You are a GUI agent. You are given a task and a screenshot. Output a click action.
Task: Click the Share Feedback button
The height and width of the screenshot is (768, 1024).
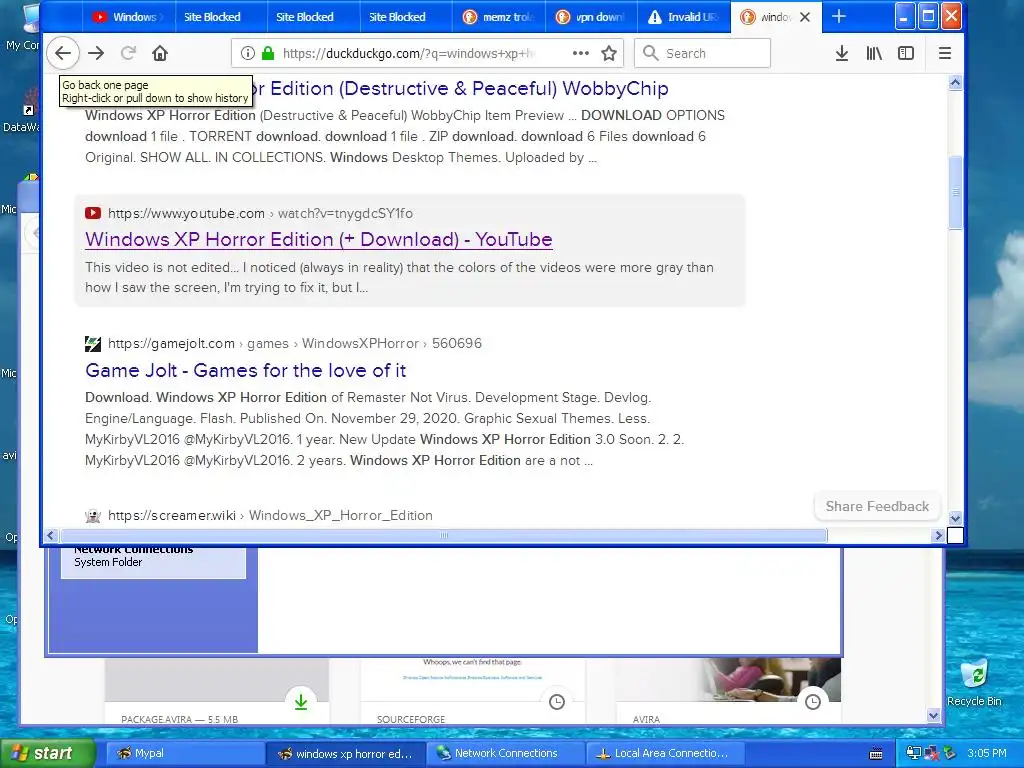coord(877,506)
